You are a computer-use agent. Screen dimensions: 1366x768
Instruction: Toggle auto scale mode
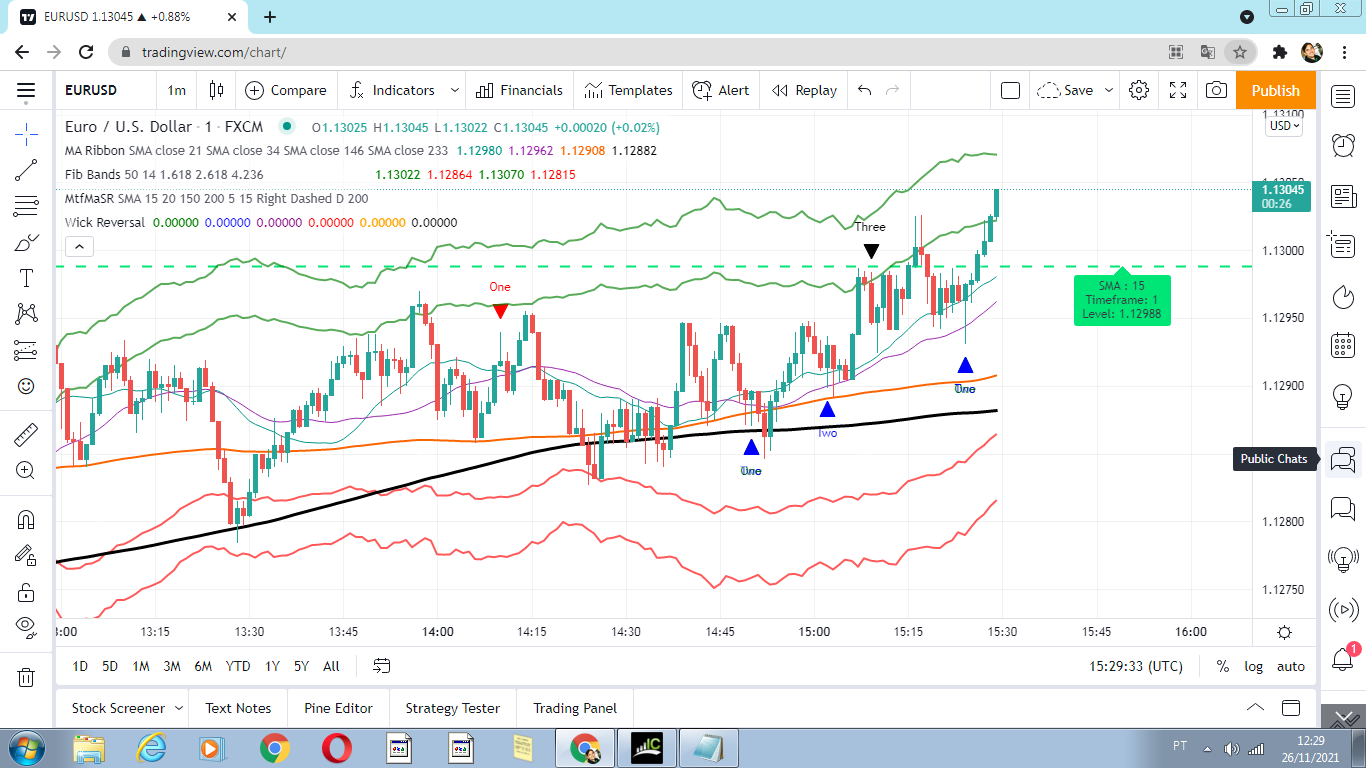click(x=1291, y=666)
